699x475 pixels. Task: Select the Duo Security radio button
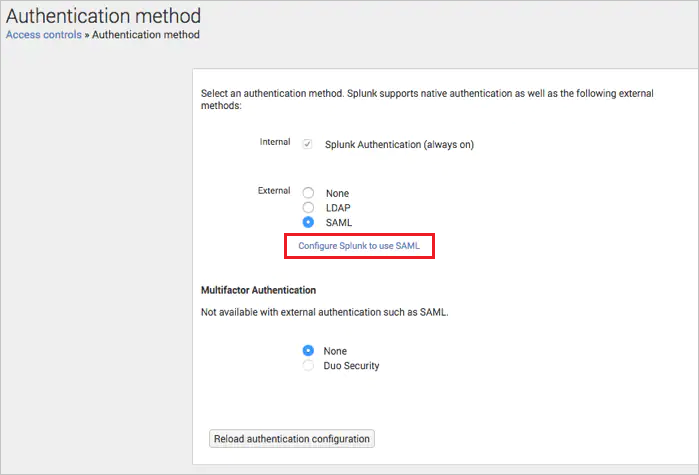tap(308, 365)
